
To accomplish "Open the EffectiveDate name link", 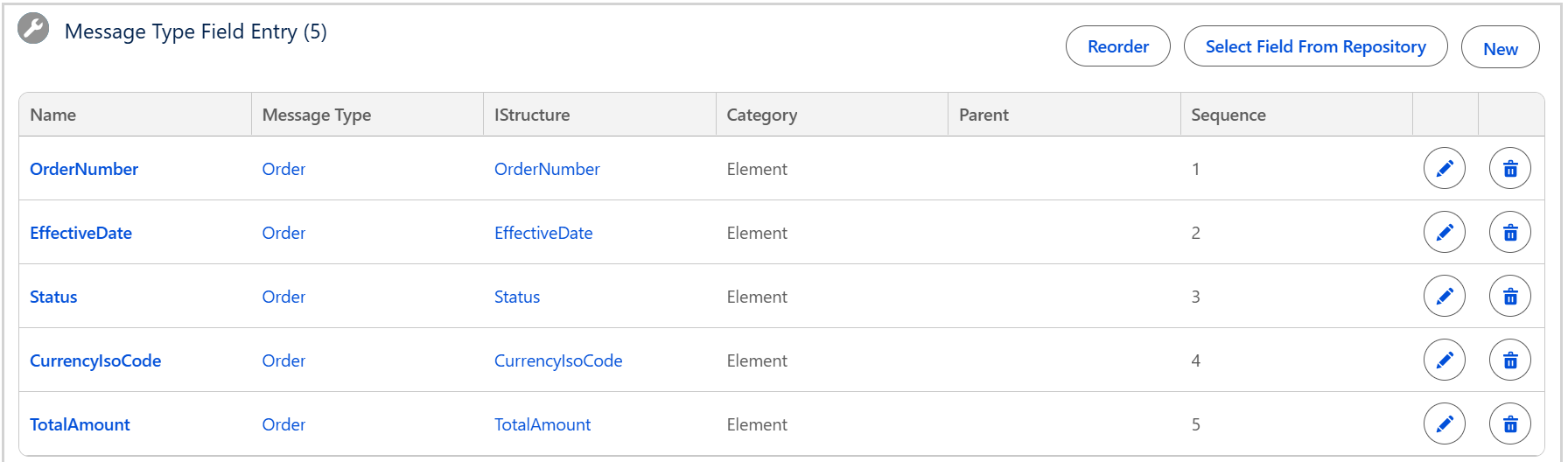I will point(80,233).
